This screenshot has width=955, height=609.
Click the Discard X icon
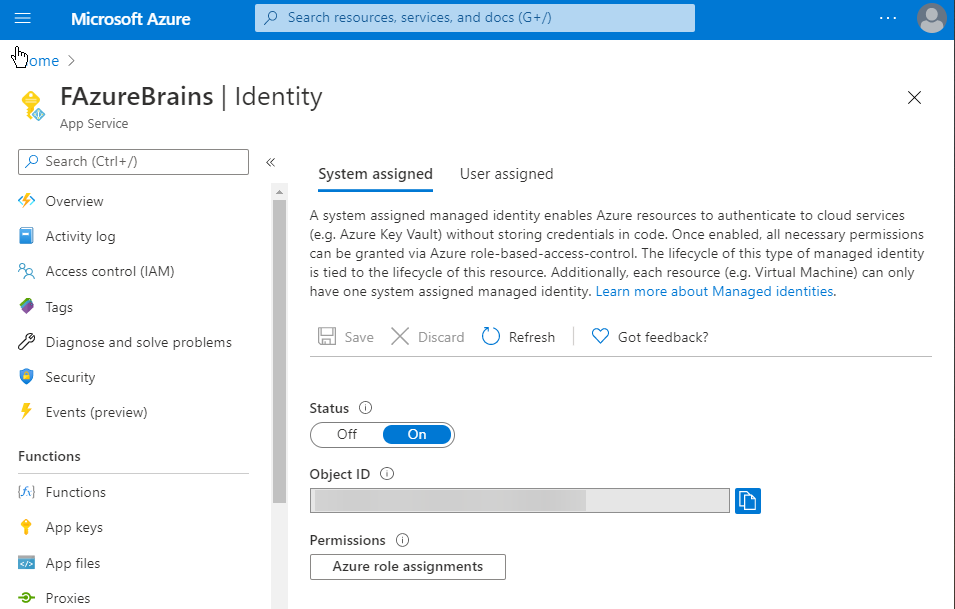[400, 337]
